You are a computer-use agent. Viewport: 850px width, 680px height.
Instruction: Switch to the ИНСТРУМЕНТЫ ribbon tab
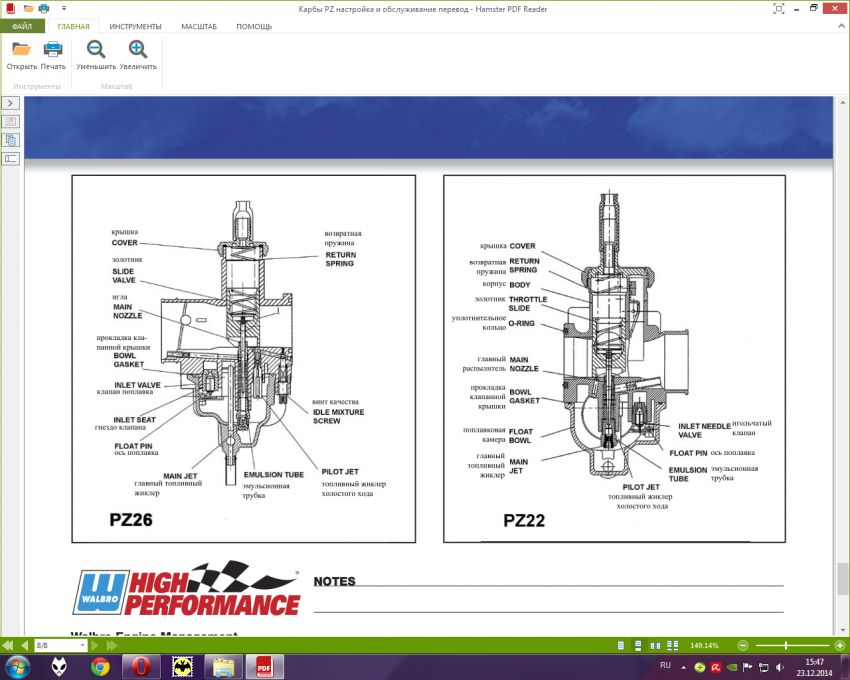(135, 26)
